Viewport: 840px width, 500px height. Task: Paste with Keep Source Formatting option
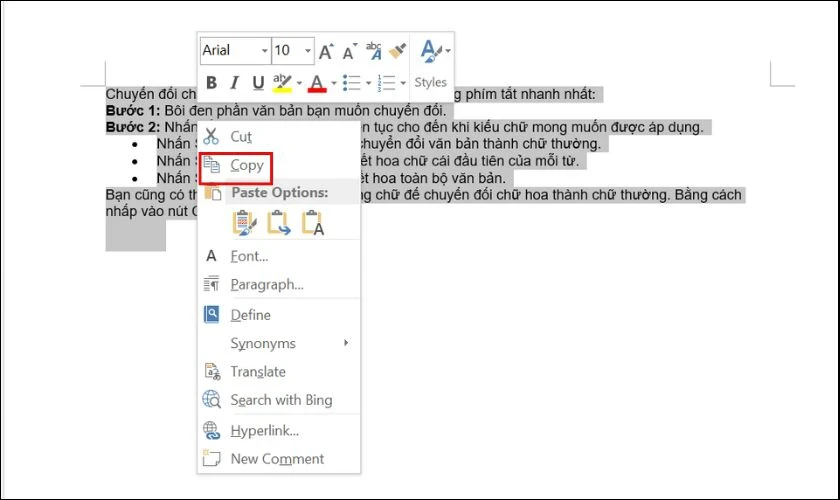click(x=244, y=223)
